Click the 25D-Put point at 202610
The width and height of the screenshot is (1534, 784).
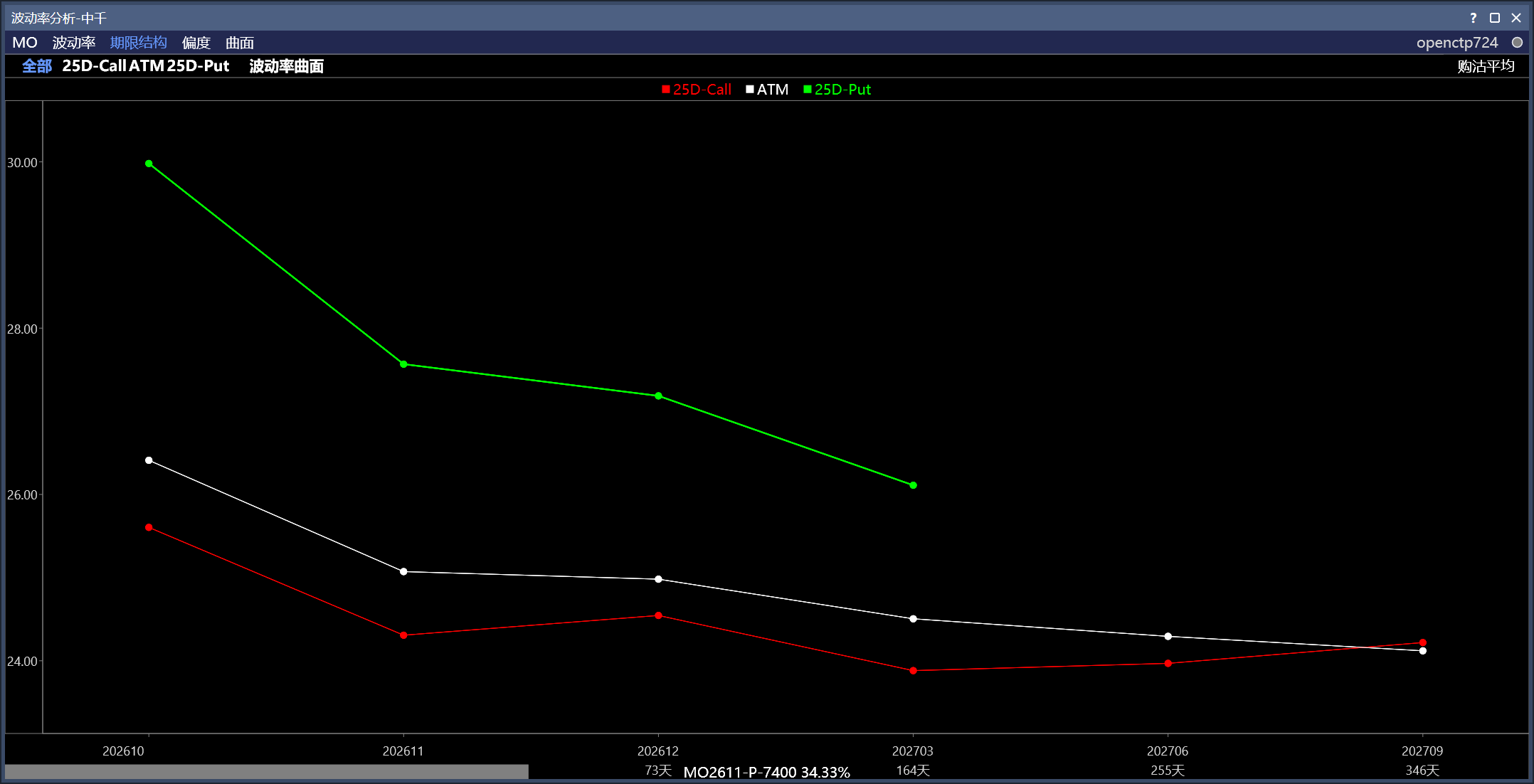click(x=149, y=164)
